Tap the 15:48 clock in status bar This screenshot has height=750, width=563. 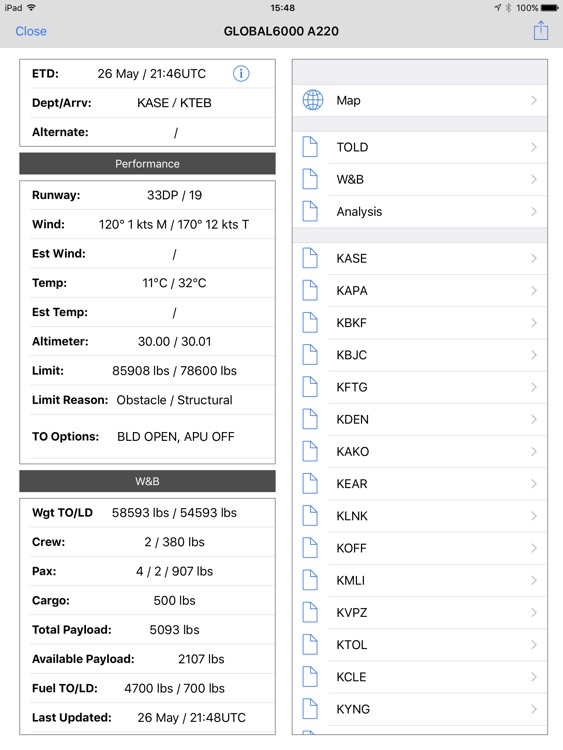(282, 8)
